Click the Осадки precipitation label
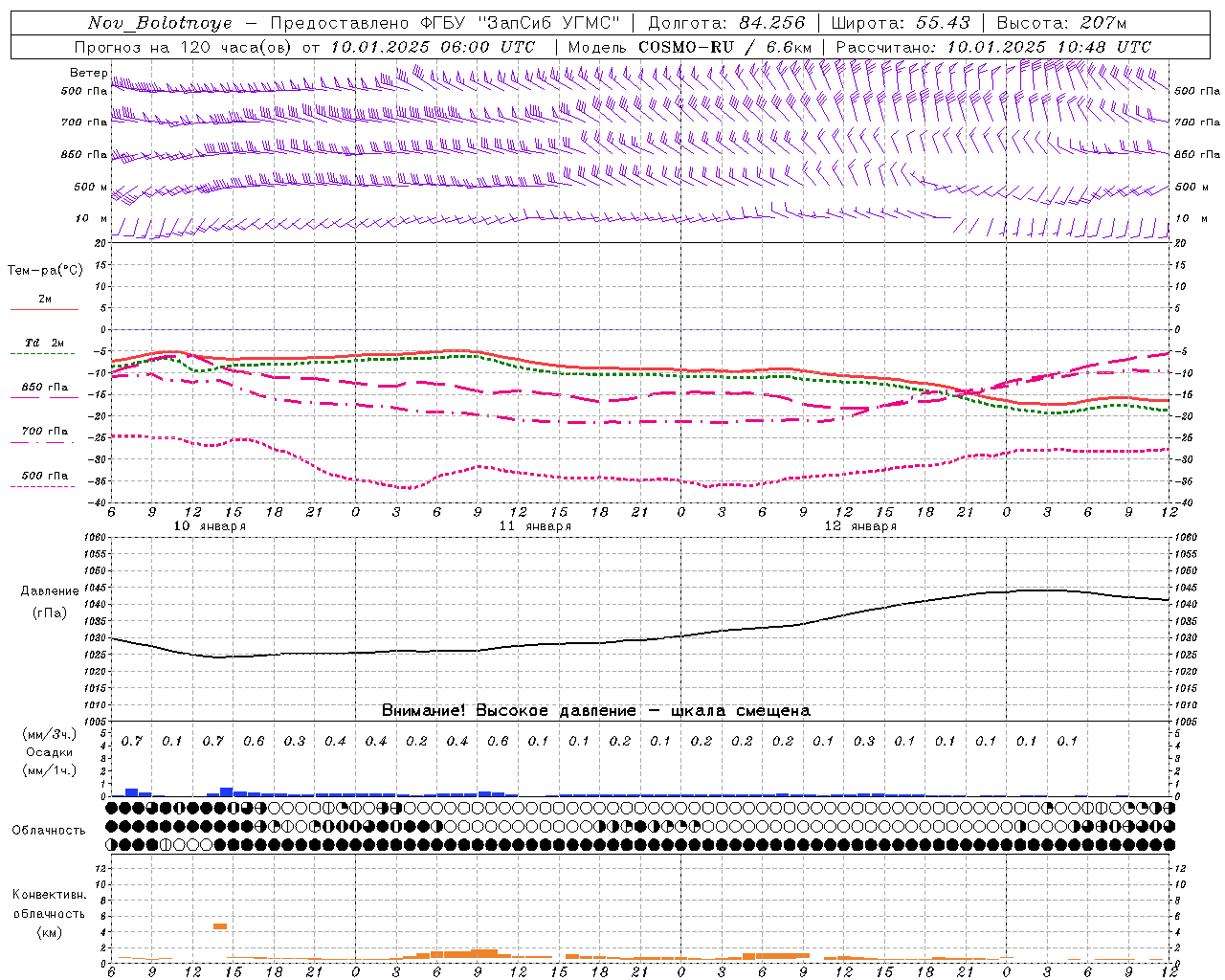1225x980 pixels. coord(50,752)
